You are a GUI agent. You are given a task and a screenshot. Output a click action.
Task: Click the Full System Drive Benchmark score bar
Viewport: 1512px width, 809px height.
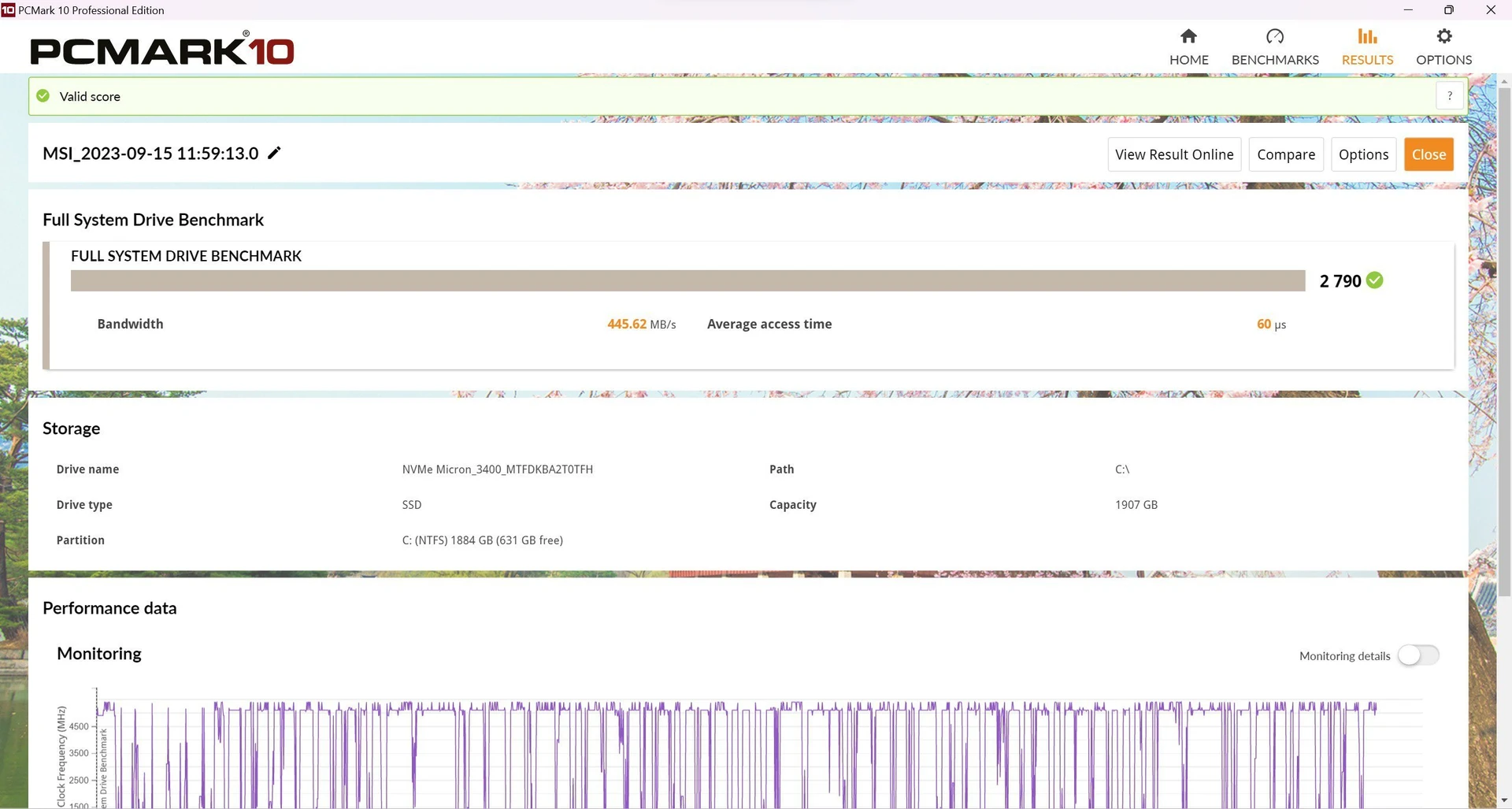687,280
